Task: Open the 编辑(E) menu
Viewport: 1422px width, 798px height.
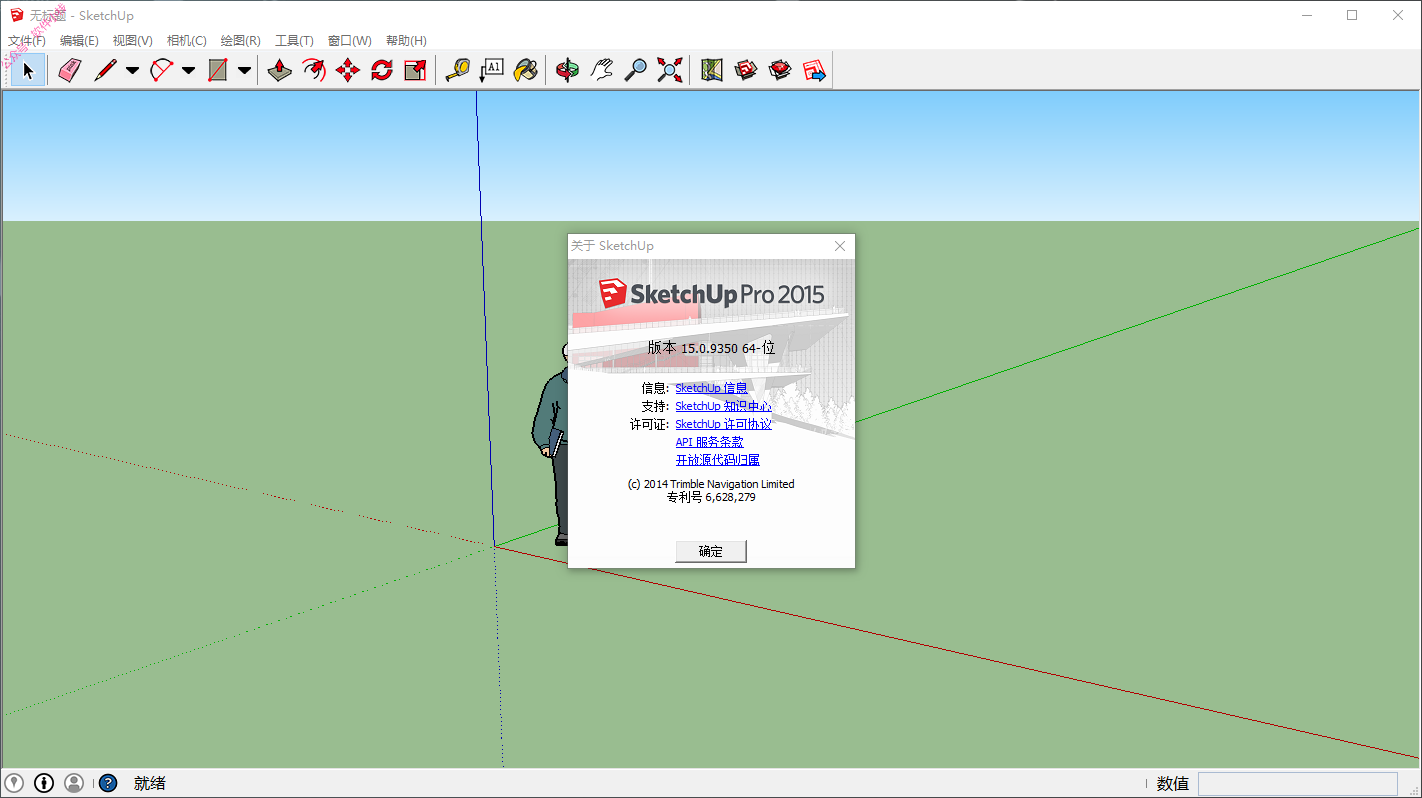Action: coord(79,41)
